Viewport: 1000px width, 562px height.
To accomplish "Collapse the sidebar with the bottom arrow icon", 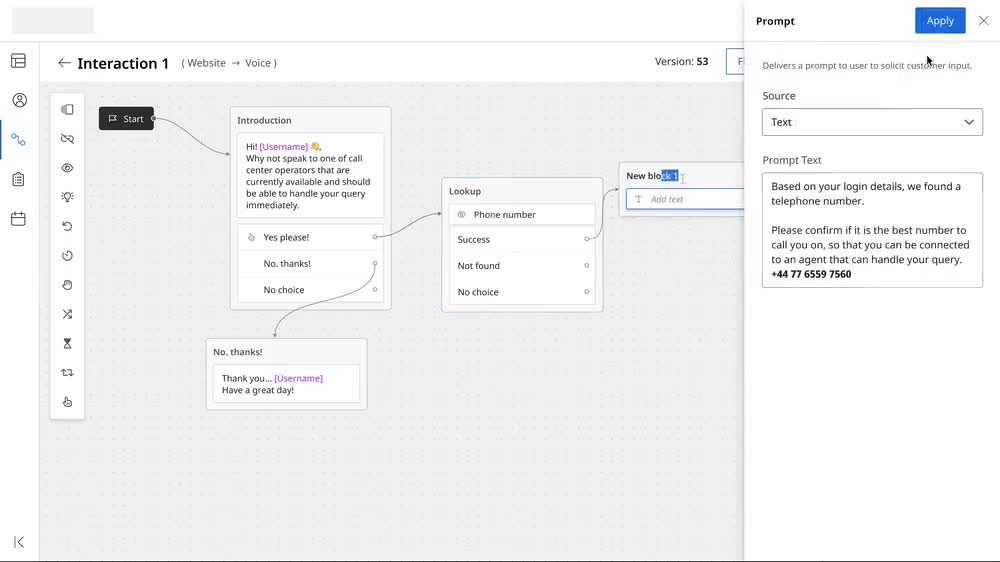I will 19,542.
